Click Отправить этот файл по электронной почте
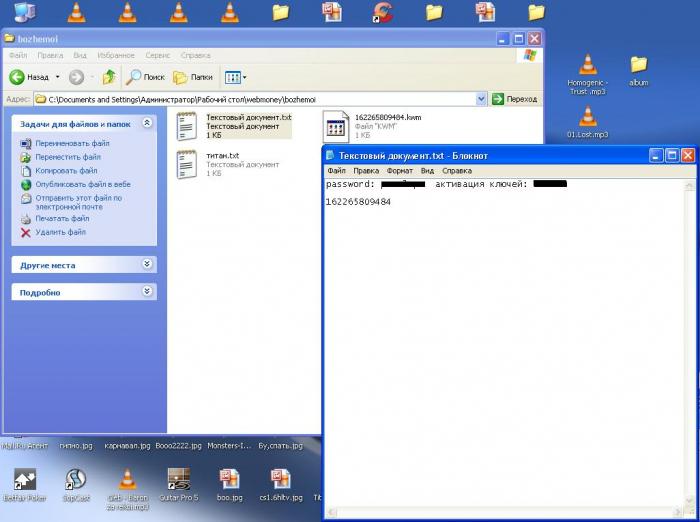The width and height of the screenshot is (700, 522). tap(79, 202)
